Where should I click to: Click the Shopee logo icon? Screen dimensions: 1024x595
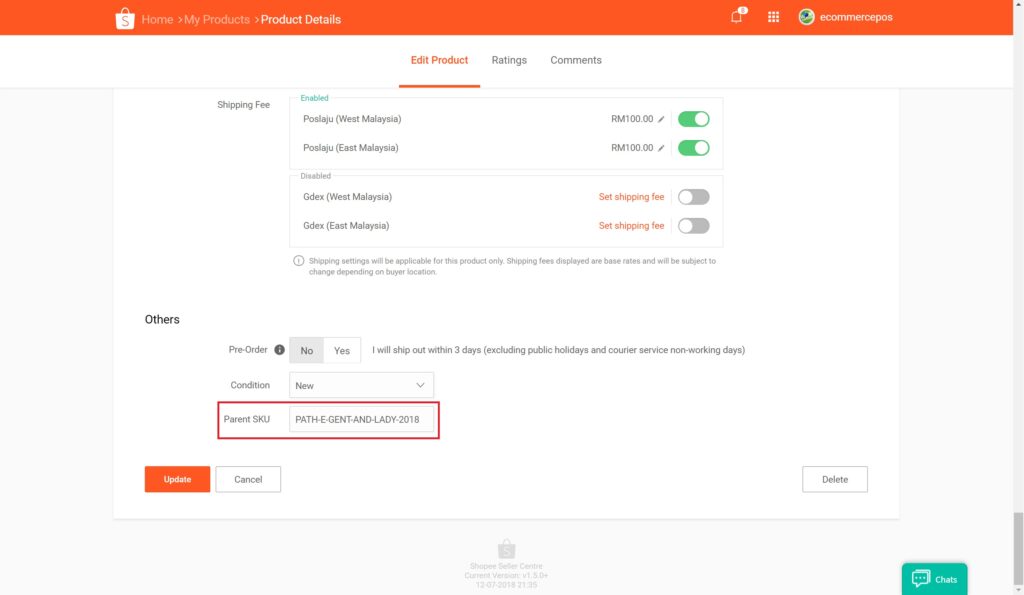click(125, 18)
